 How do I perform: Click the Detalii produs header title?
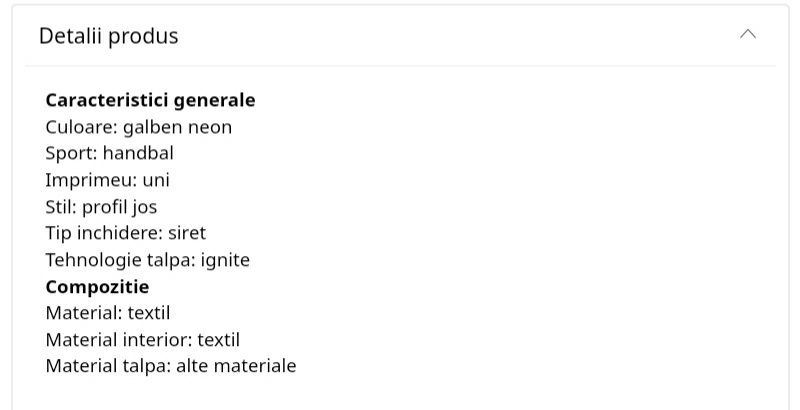click(x=108, y=36)
